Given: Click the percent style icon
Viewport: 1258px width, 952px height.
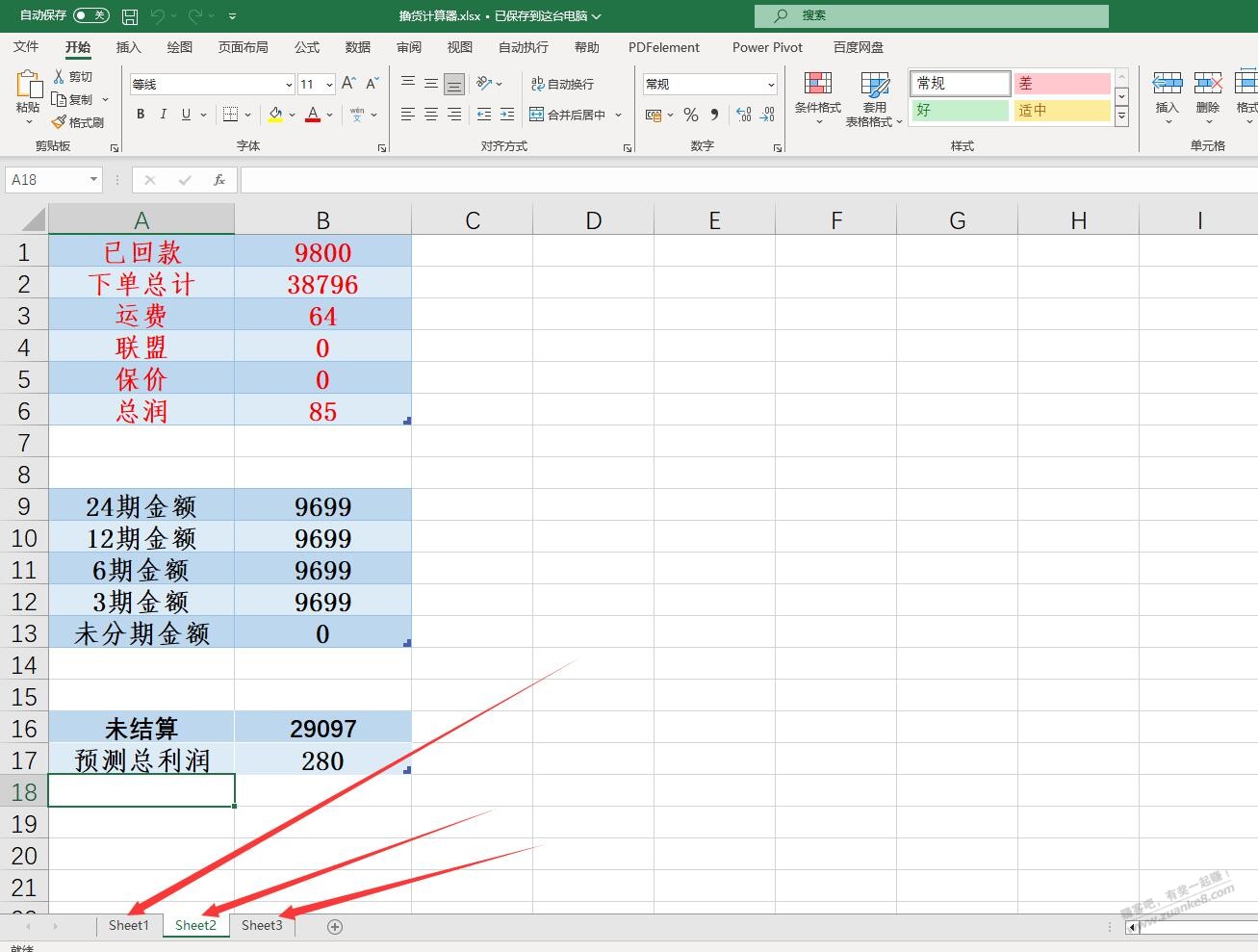Looking at the screenshot, I should [691, 115].
